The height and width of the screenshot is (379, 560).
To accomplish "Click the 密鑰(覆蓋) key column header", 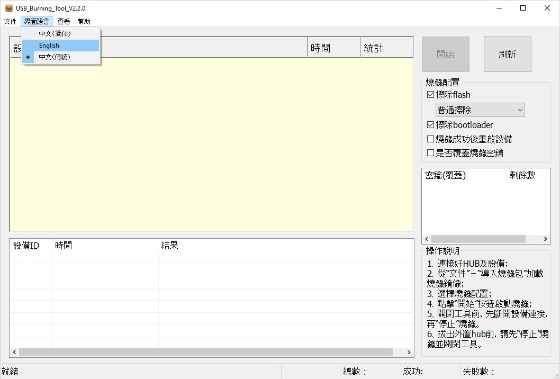I will pos(464,175).
